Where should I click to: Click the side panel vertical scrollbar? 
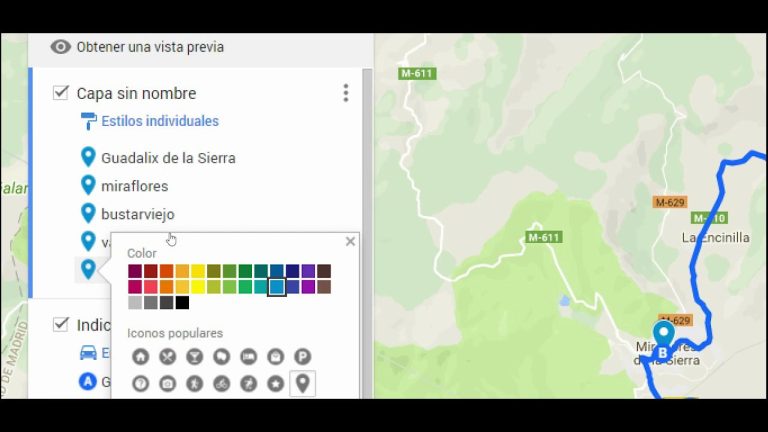point(367,233)
